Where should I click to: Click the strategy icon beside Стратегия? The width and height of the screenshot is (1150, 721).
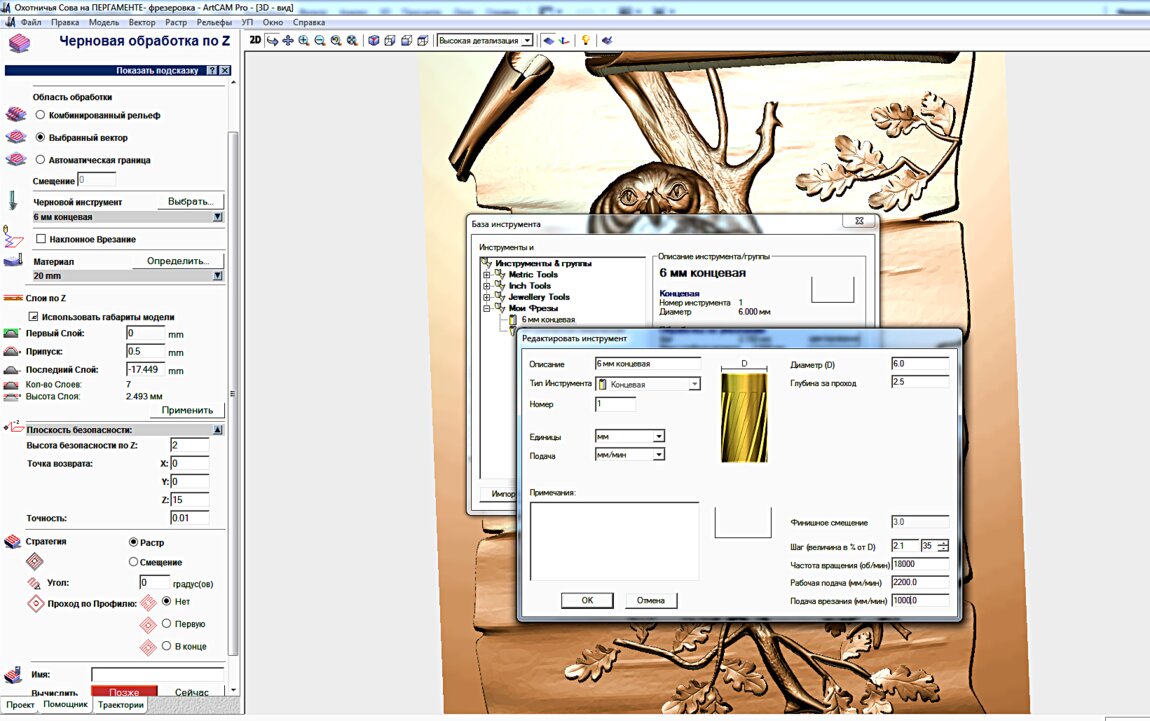(x=12, y=541)
